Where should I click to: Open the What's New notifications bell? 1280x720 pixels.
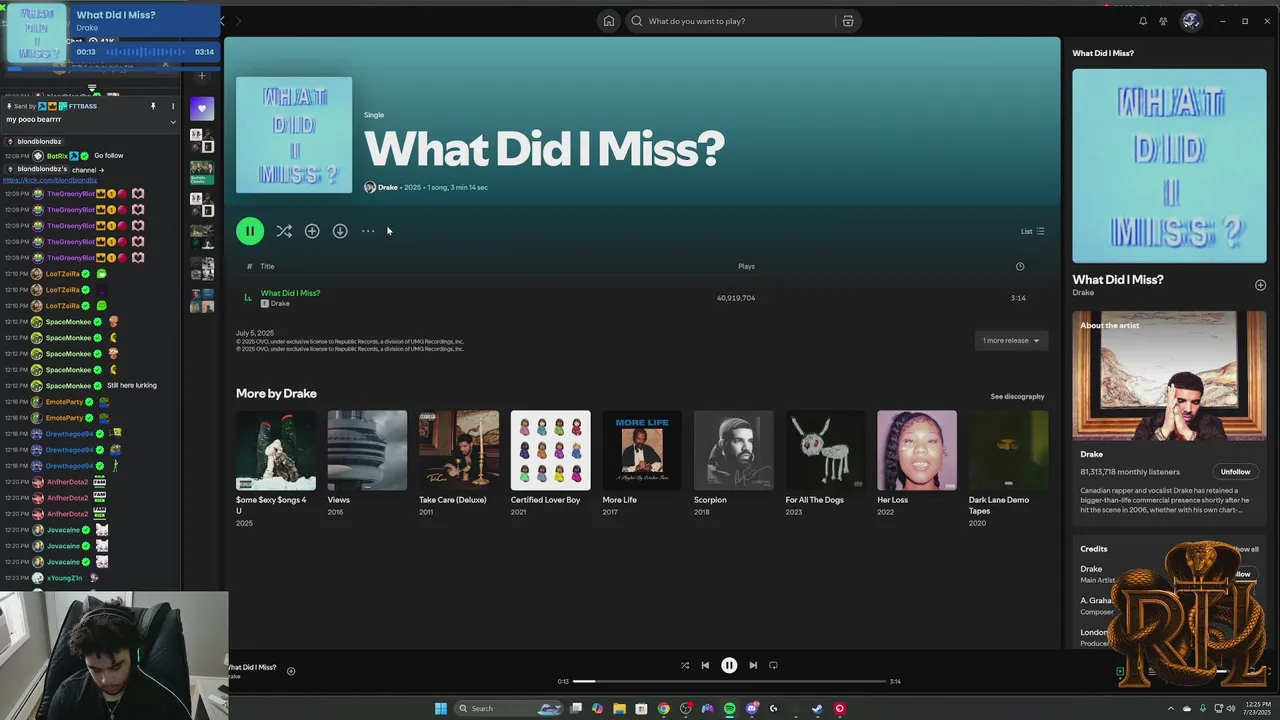coord(1143,21)
